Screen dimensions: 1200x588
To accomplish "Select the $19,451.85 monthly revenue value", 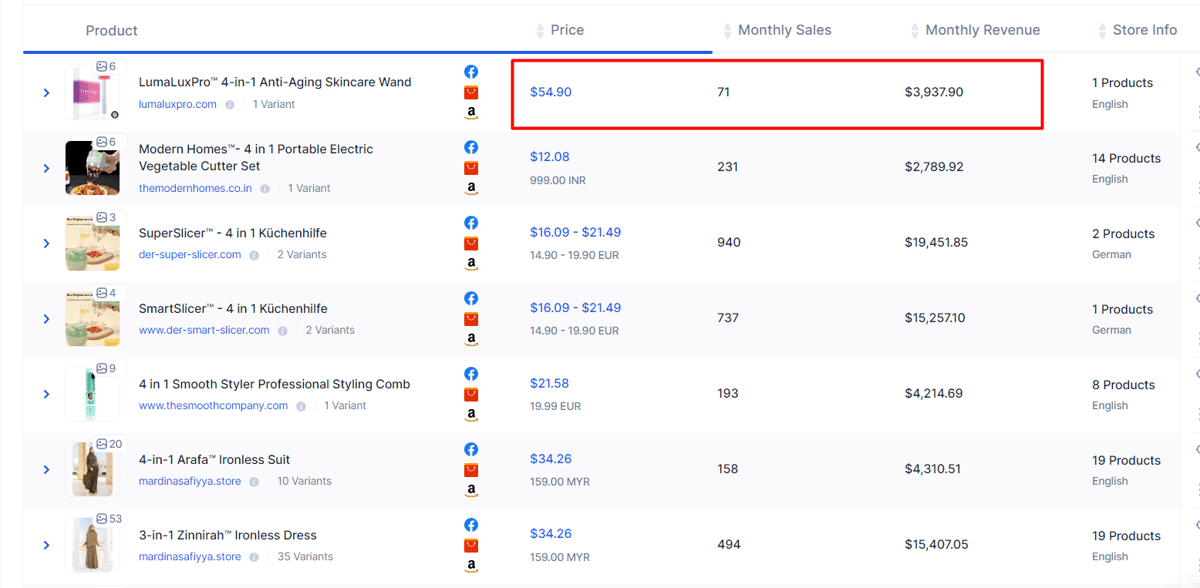I will point(936,242).
